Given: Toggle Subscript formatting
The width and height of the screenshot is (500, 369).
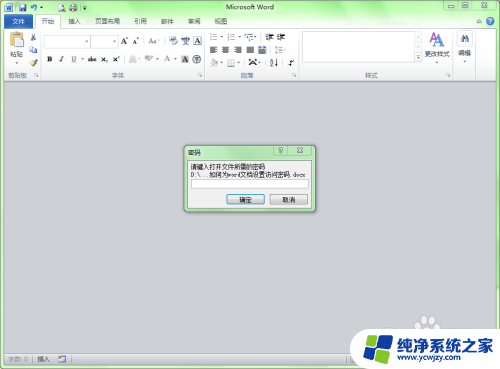Looking at the screenshot, I should click(104, 59).
